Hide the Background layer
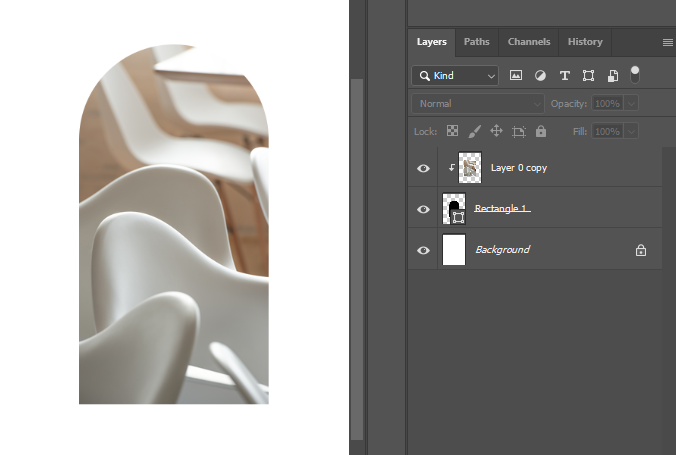Screen dimensions: 676x455 (x=423, y=251)
